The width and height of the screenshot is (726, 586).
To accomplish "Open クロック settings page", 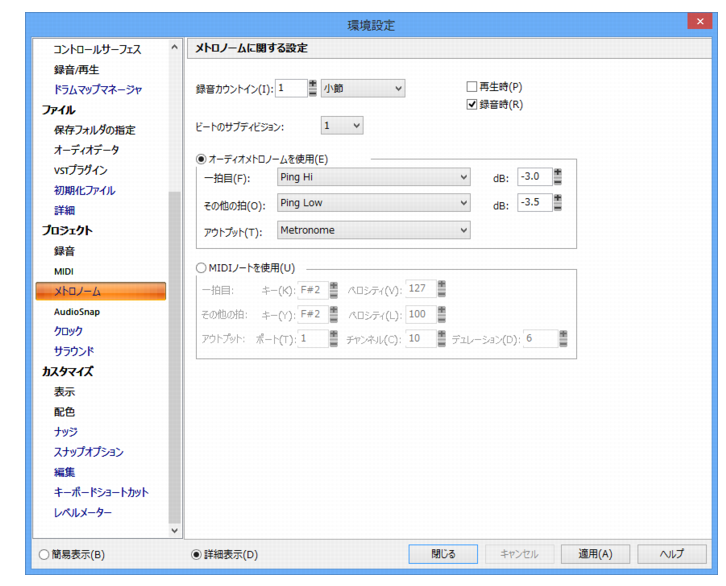I will tap(68, 331).
